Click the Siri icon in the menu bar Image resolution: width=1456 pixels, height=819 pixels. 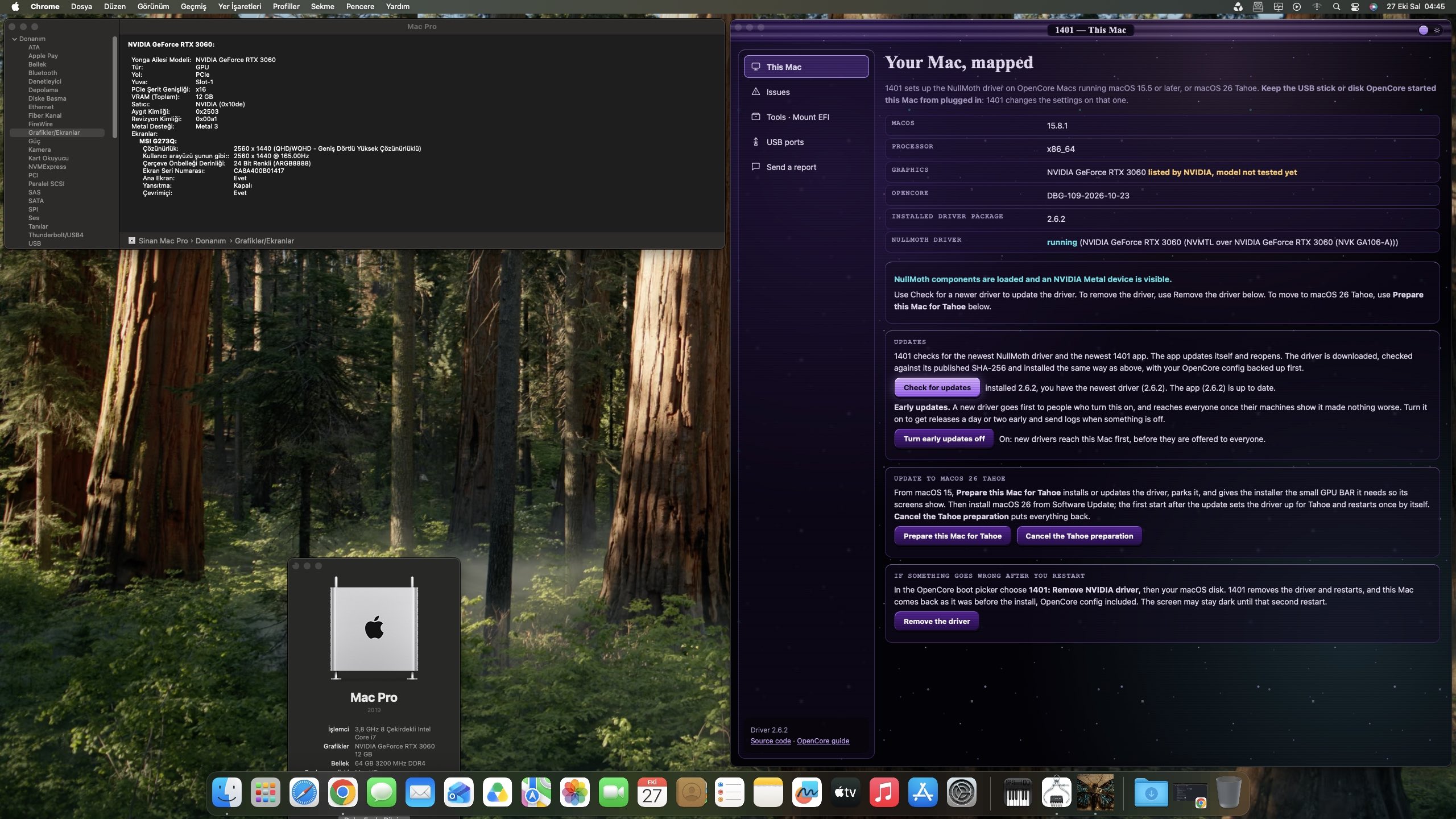pos(1373,7)
